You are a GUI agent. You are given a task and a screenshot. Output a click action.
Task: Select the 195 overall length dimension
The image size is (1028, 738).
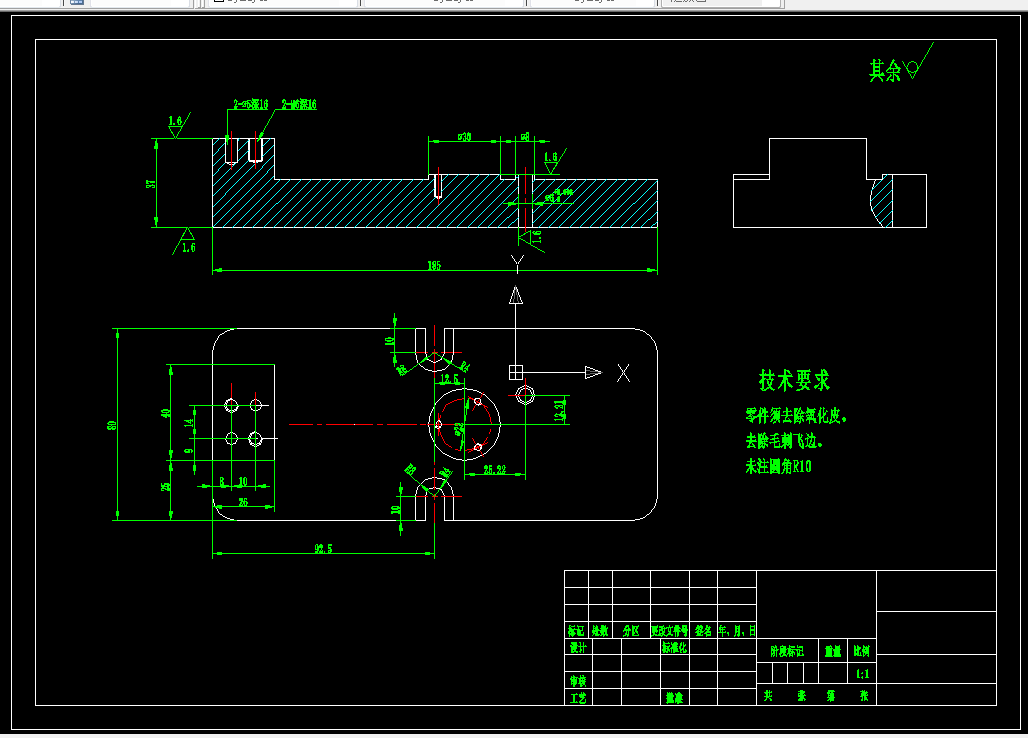tap(434, 265)
